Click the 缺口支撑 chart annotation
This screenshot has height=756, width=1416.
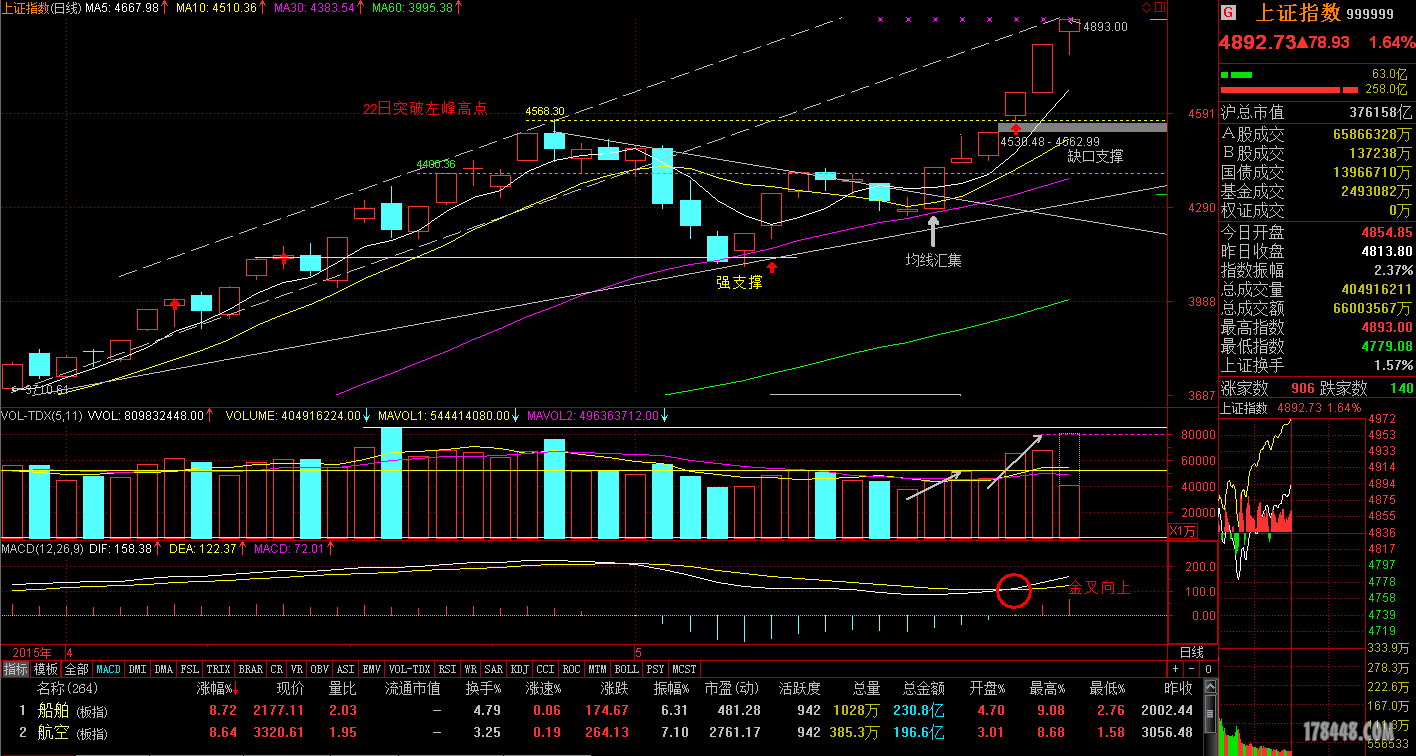click(1095, 156)
